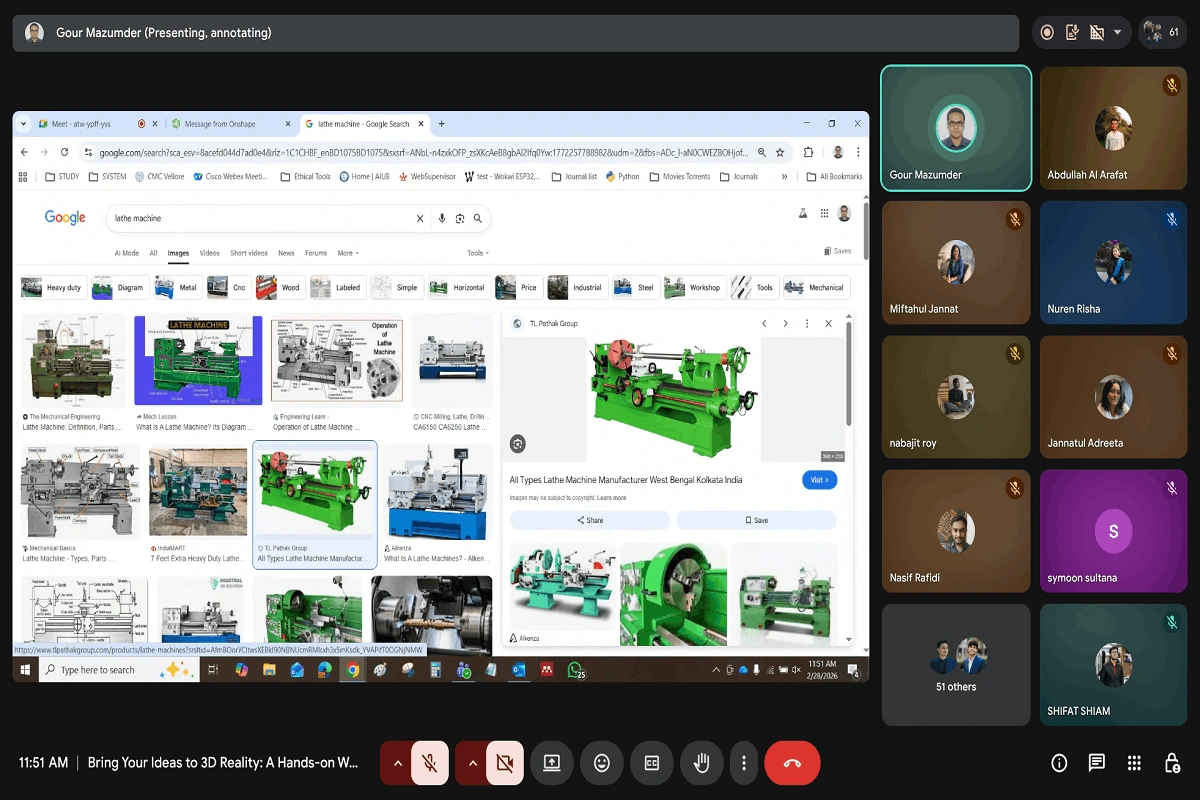Open the 61 participants list
This screenshot has height=800, width=1200.
pos(1163,32)
